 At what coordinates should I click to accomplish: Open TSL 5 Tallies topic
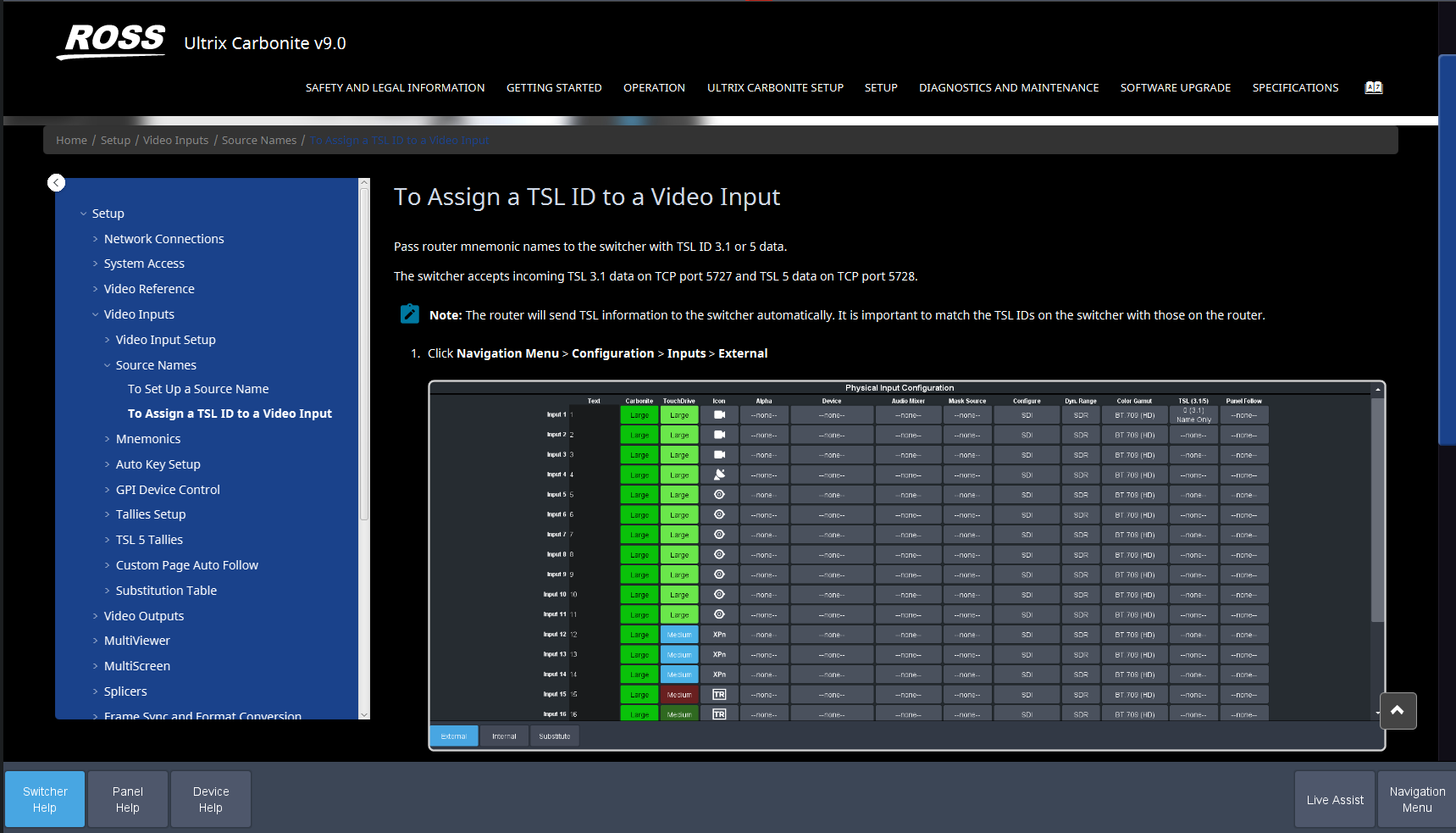[149, 540]
